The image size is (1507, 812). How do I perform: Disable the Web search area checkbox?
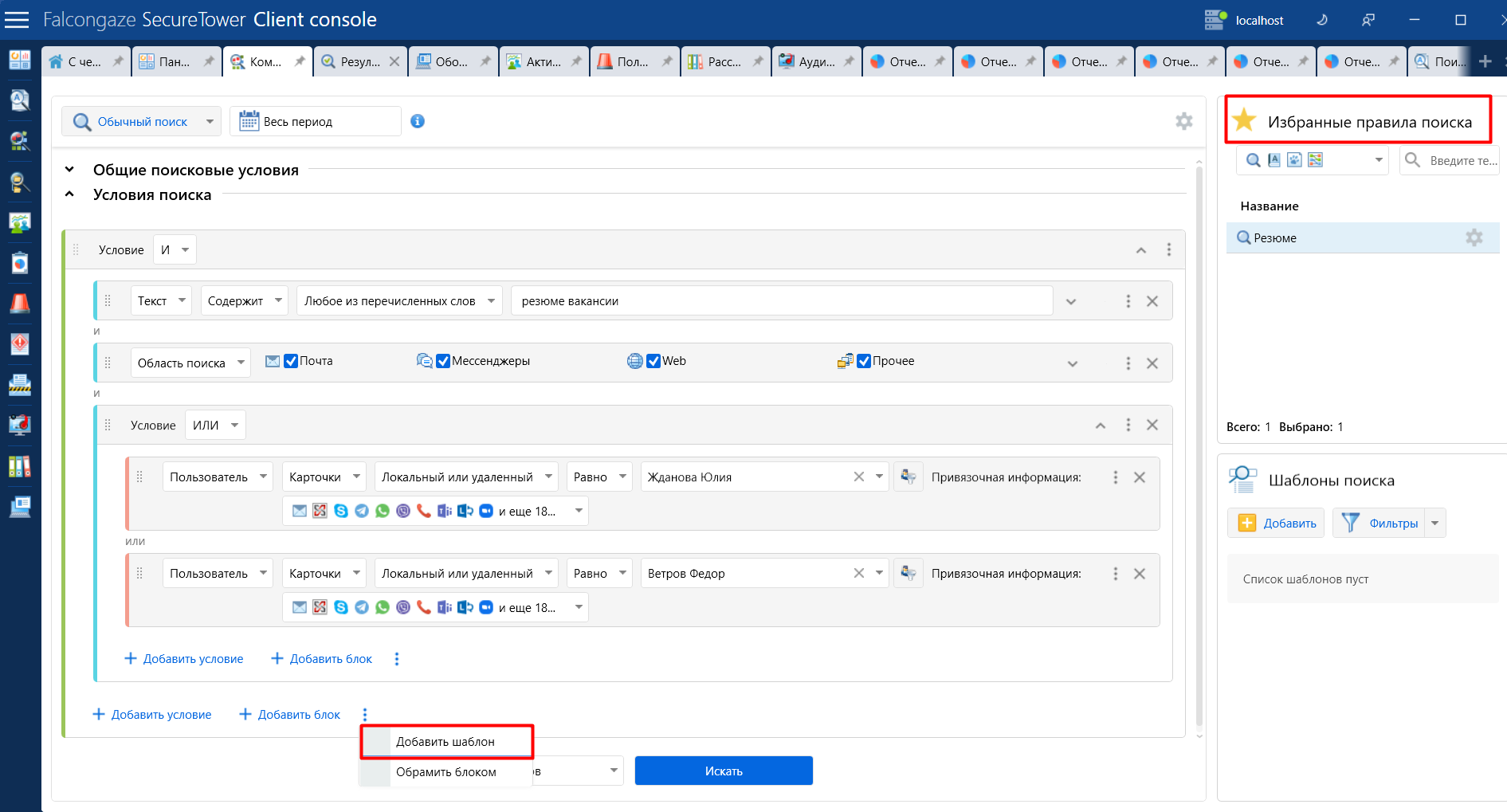pyautogui.click(x=653, y=361)
